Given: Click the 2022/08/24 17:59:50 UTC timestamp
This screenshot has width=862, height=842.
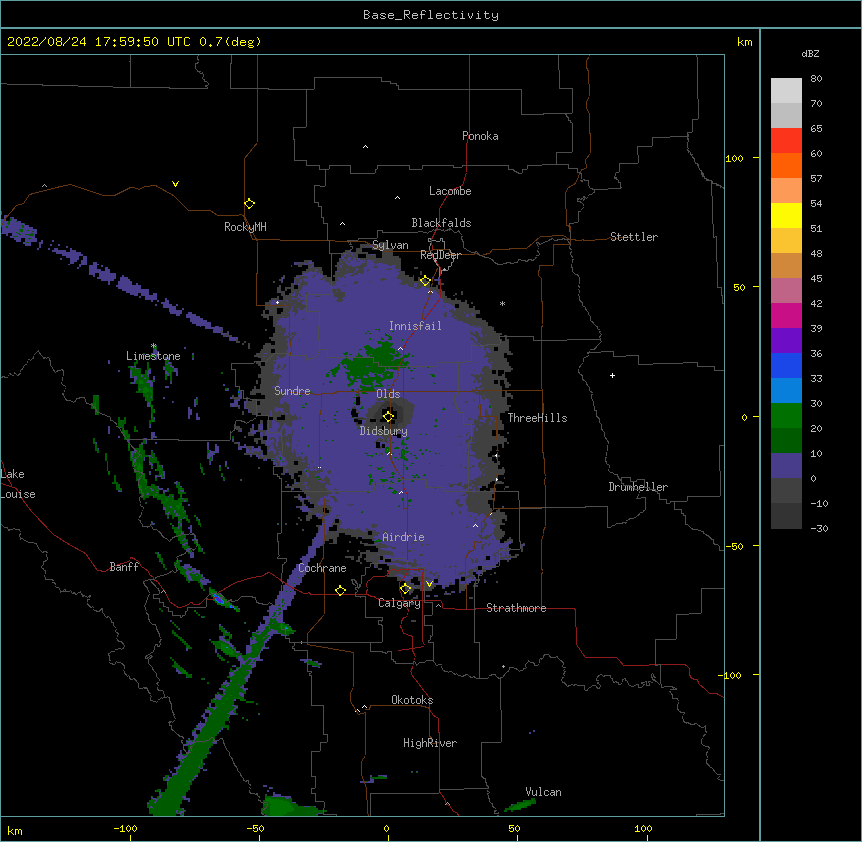Looking at the screenshot, I should (98, 42).
